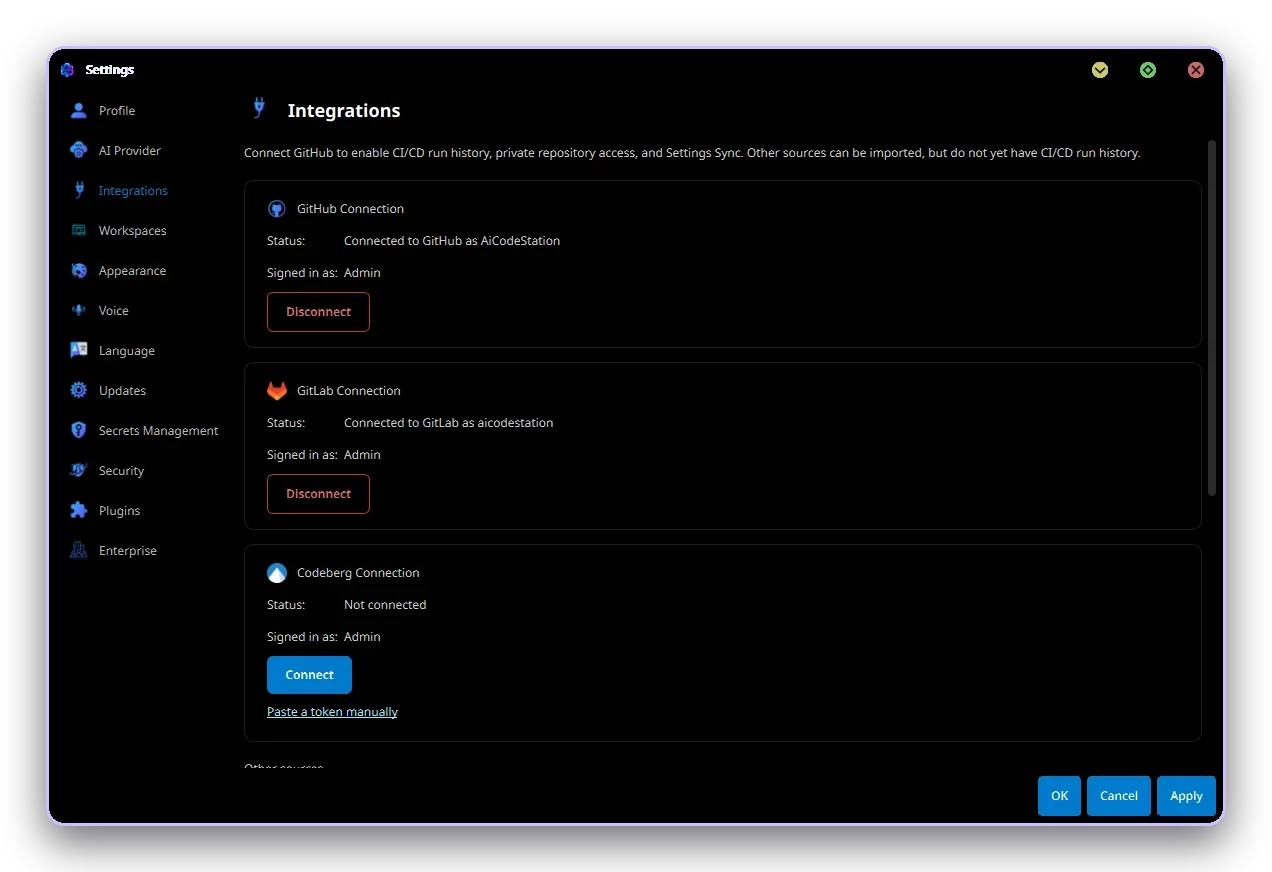Click the Codeberg mountain logo icon

point(277,573)
